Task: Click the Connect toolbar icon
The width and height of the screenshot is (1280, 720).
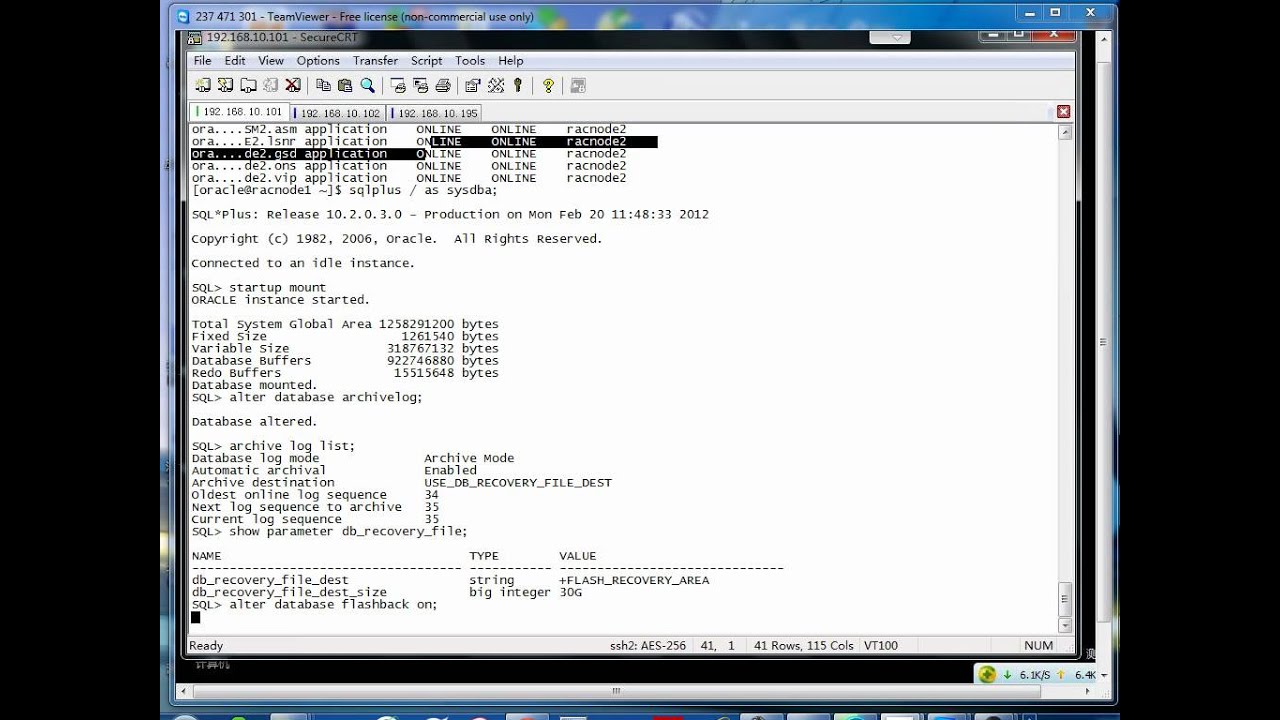Action: 203,86
